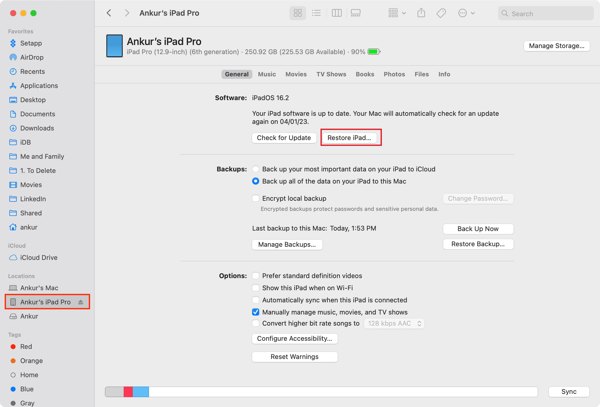Click Back Up Now button
The height and width of the screenshot is (407, 600).
[478, 229]
